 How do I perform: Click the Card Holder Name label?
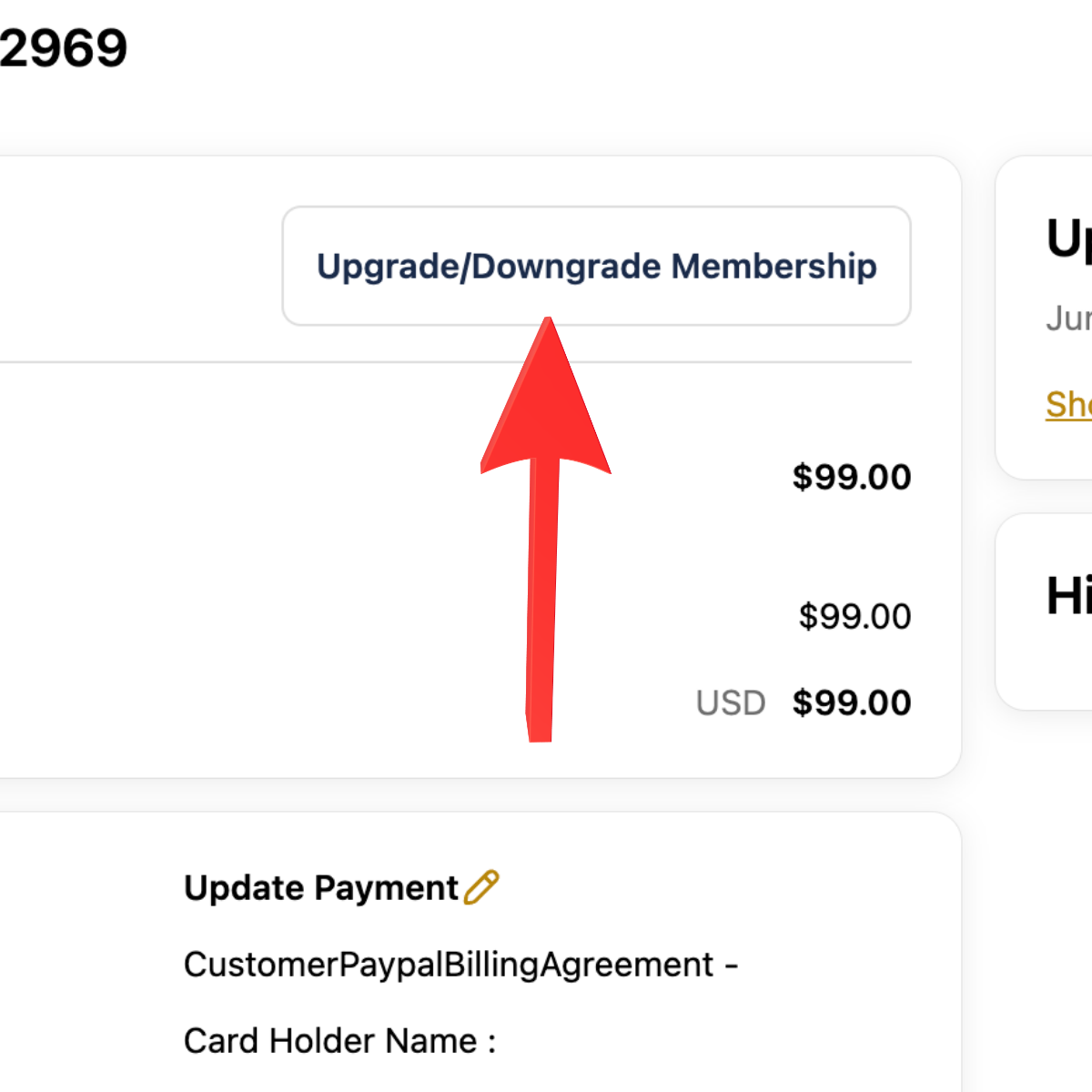tap(330, 1041)
